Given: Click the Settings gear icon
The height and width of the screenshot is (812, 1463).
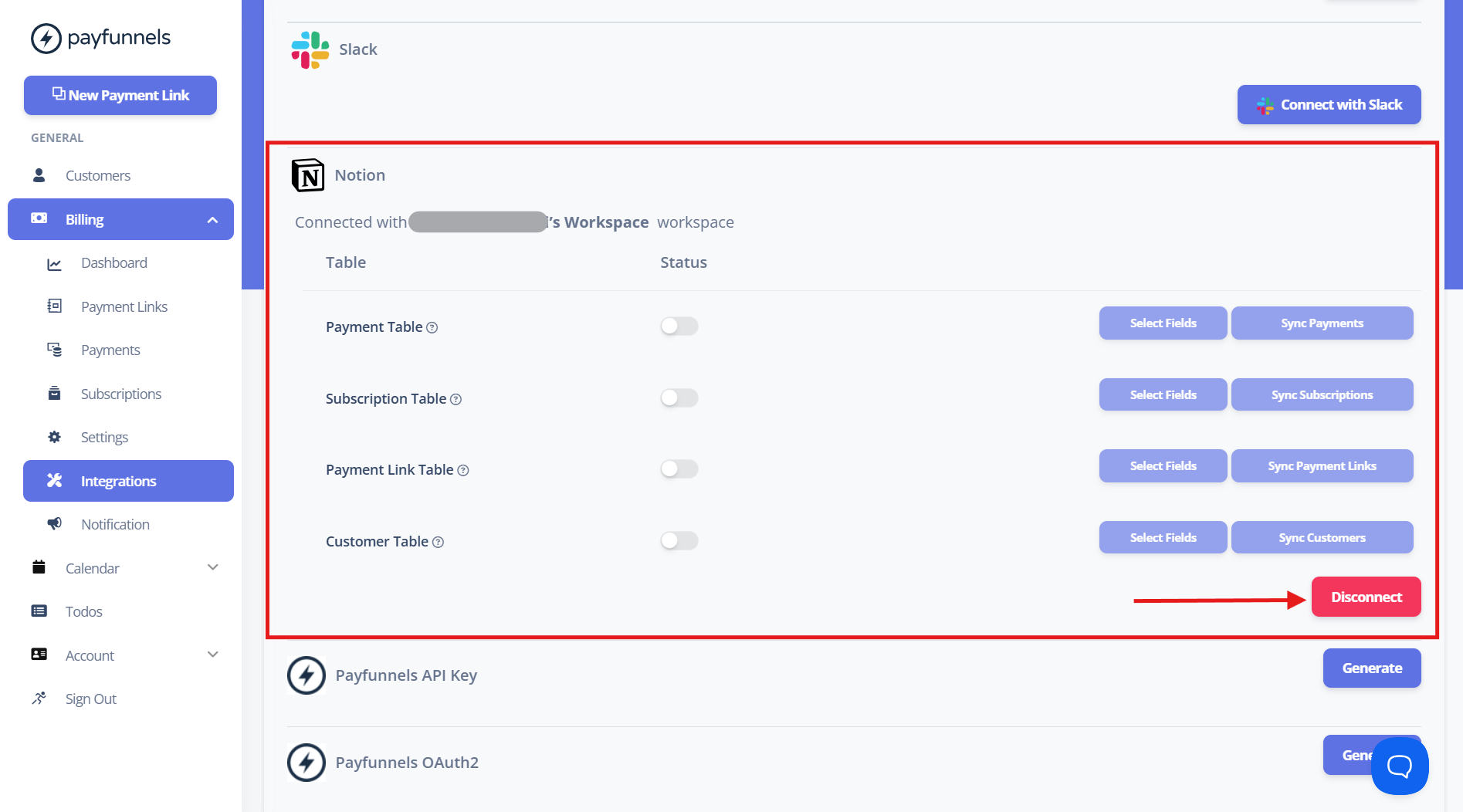Looking at the screenshot, I should pos(54,437).
